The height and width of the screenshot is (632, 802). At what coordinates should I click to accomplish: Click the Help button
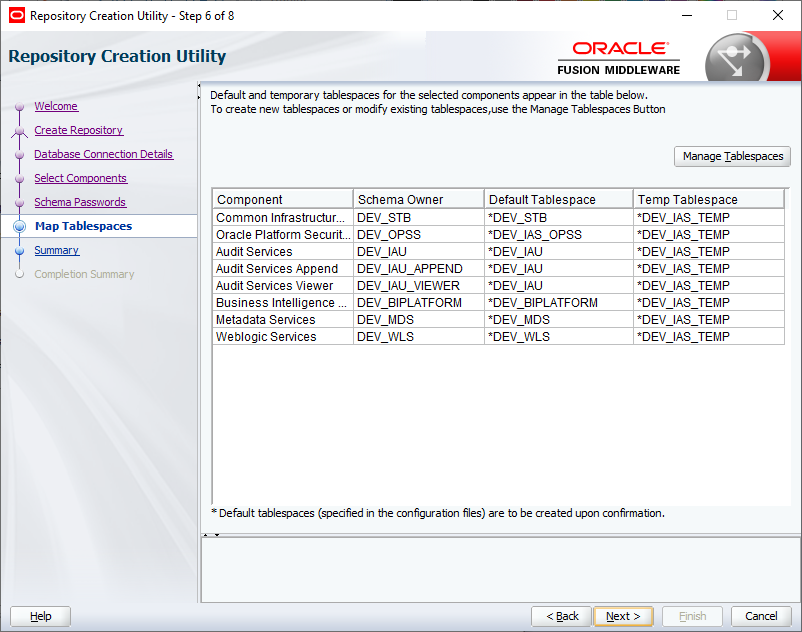click(39, 616)
